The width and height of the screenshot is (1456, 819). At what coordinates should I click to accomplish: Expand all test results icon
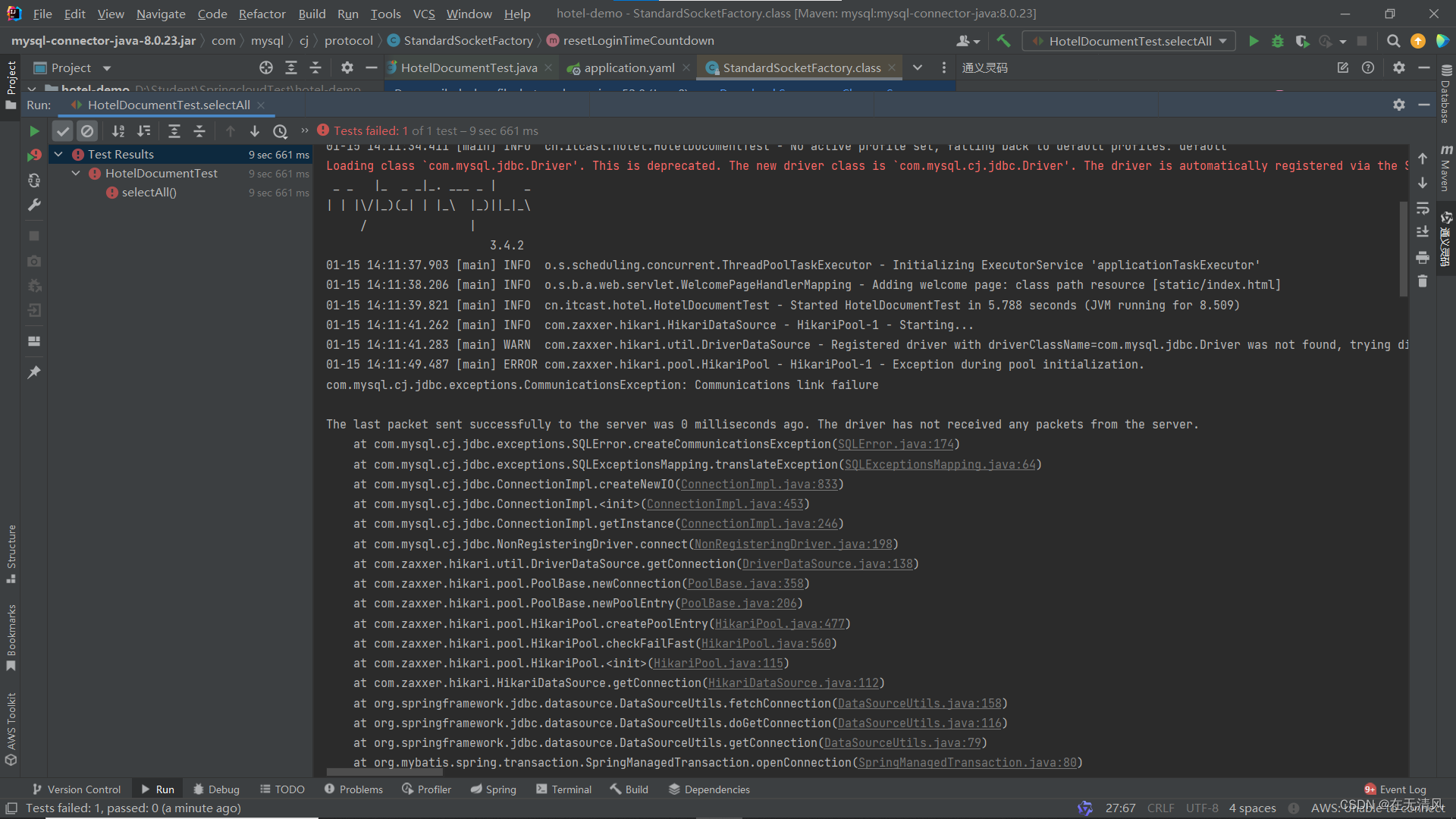point(174,131)
